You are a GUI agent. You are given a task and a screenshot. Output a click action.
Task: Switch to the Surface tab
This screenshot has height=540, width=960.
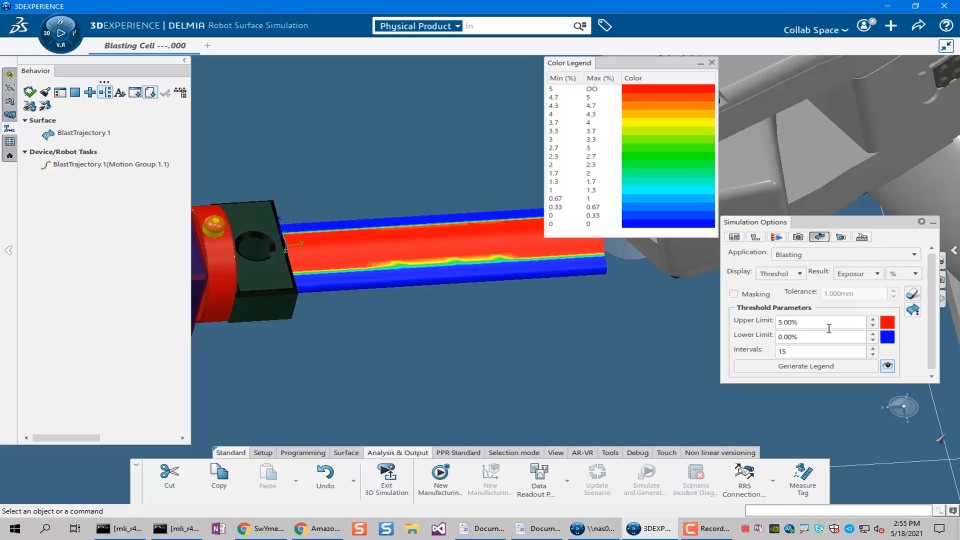click(346, 452)
